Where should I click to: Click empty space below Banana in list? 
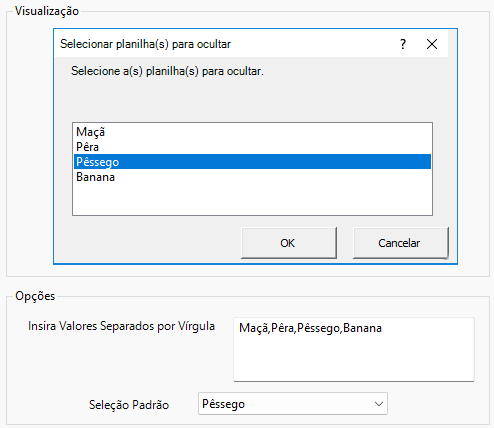252,199
